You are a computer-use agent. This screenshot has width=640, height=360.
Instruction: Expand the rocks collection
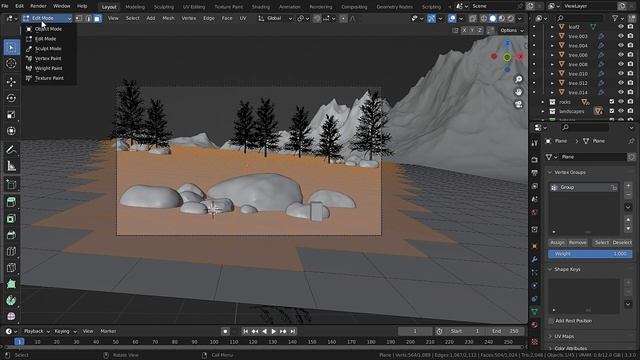(543, 102)
